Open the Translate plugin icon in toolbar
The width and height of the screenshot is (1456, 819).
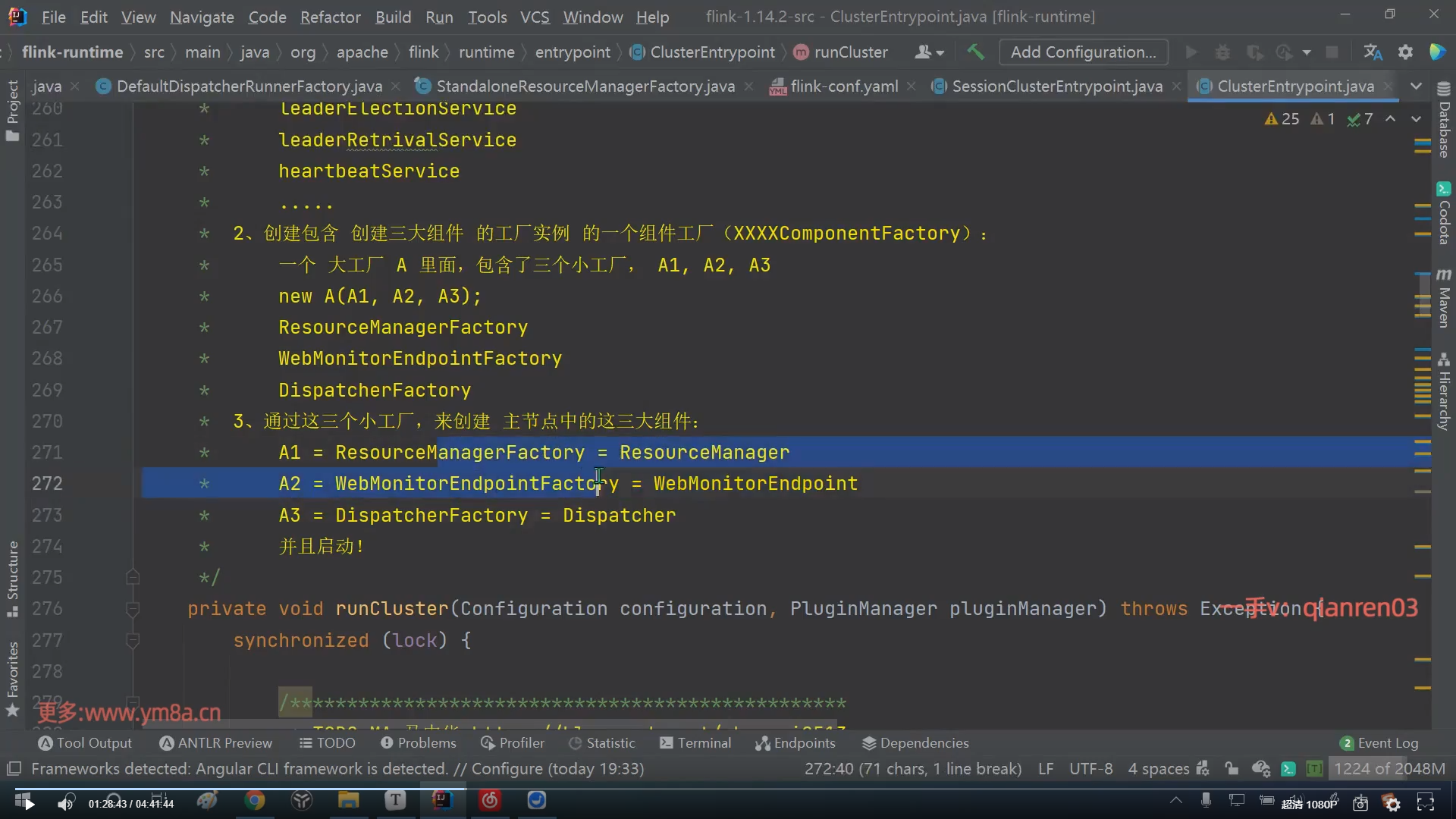[x=1373, y=52]
